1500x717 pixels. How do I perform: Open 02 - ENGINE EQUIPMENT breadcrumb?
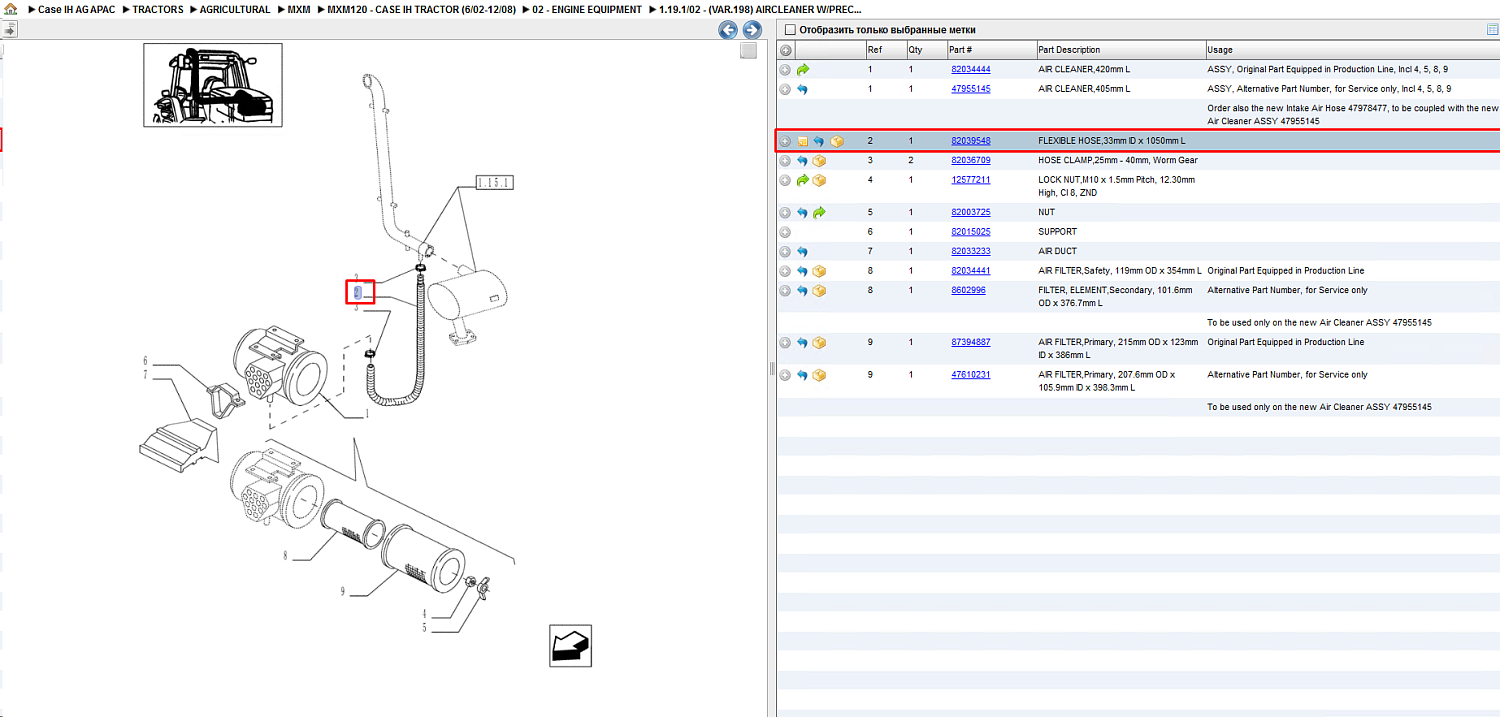pyautogui.click(x=587, y=9)
